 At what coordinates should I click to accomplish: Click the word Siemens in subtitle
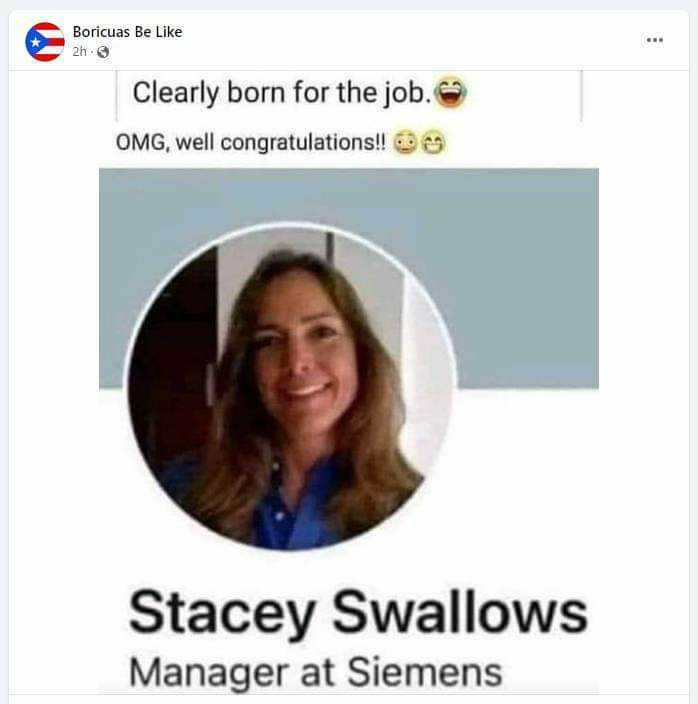[x=424, y=672]
